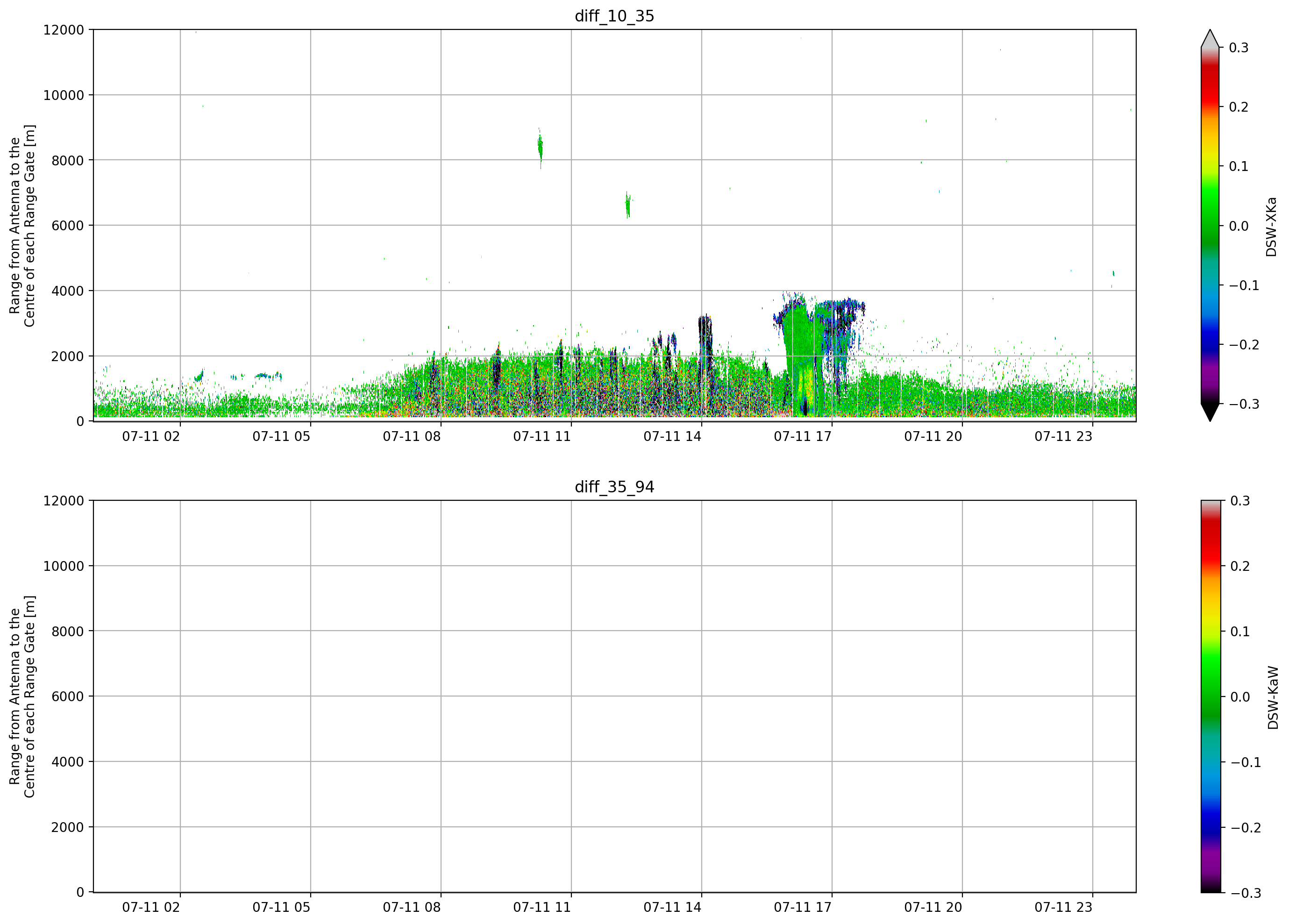The height and width of the screenshot is (924, 1289).
Task: Click the "−0.3" tick on DSW-KaW colorbar
Action: 1245,893
